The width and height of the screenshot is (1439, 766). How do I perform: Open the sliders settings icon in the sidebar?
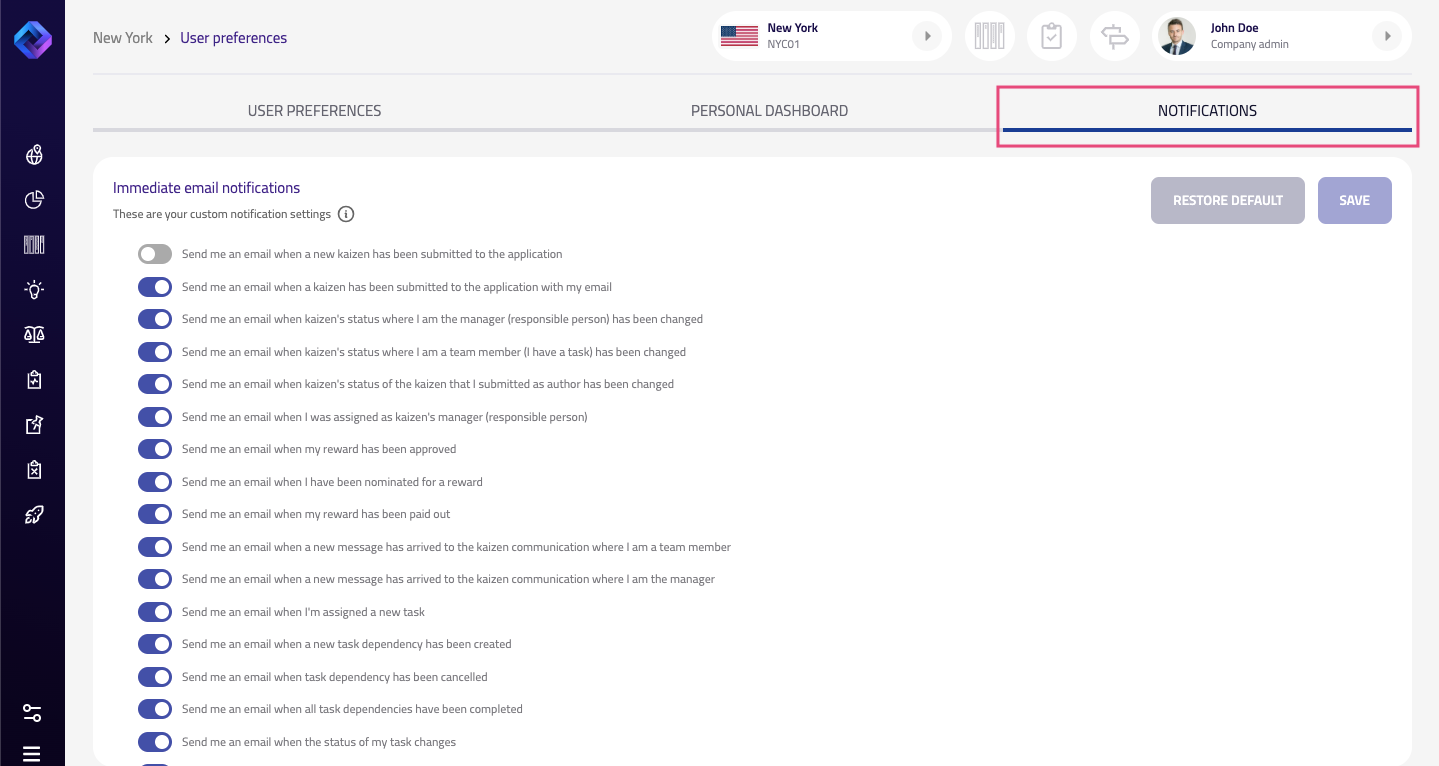pyautogui.click(x=32, y=713)
